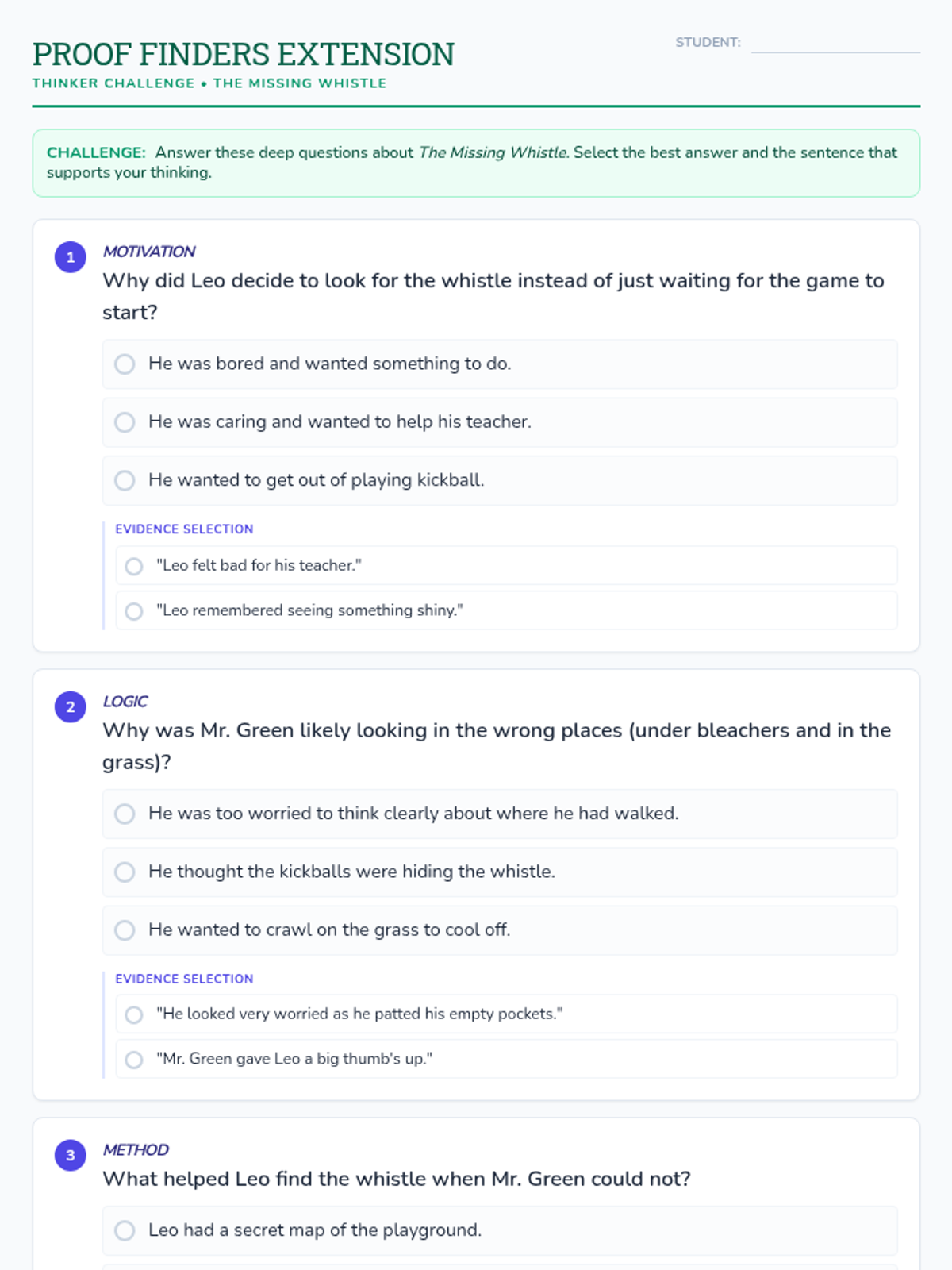
Task: Click the Logic category label
Action: pyautogui.click(x=125, y=702)
